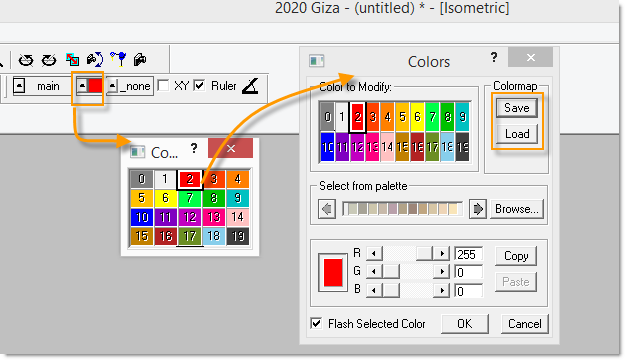Viewport: 625px width, 360px height.
Task: Enable the XY checkbox
Action: [163, 85]
